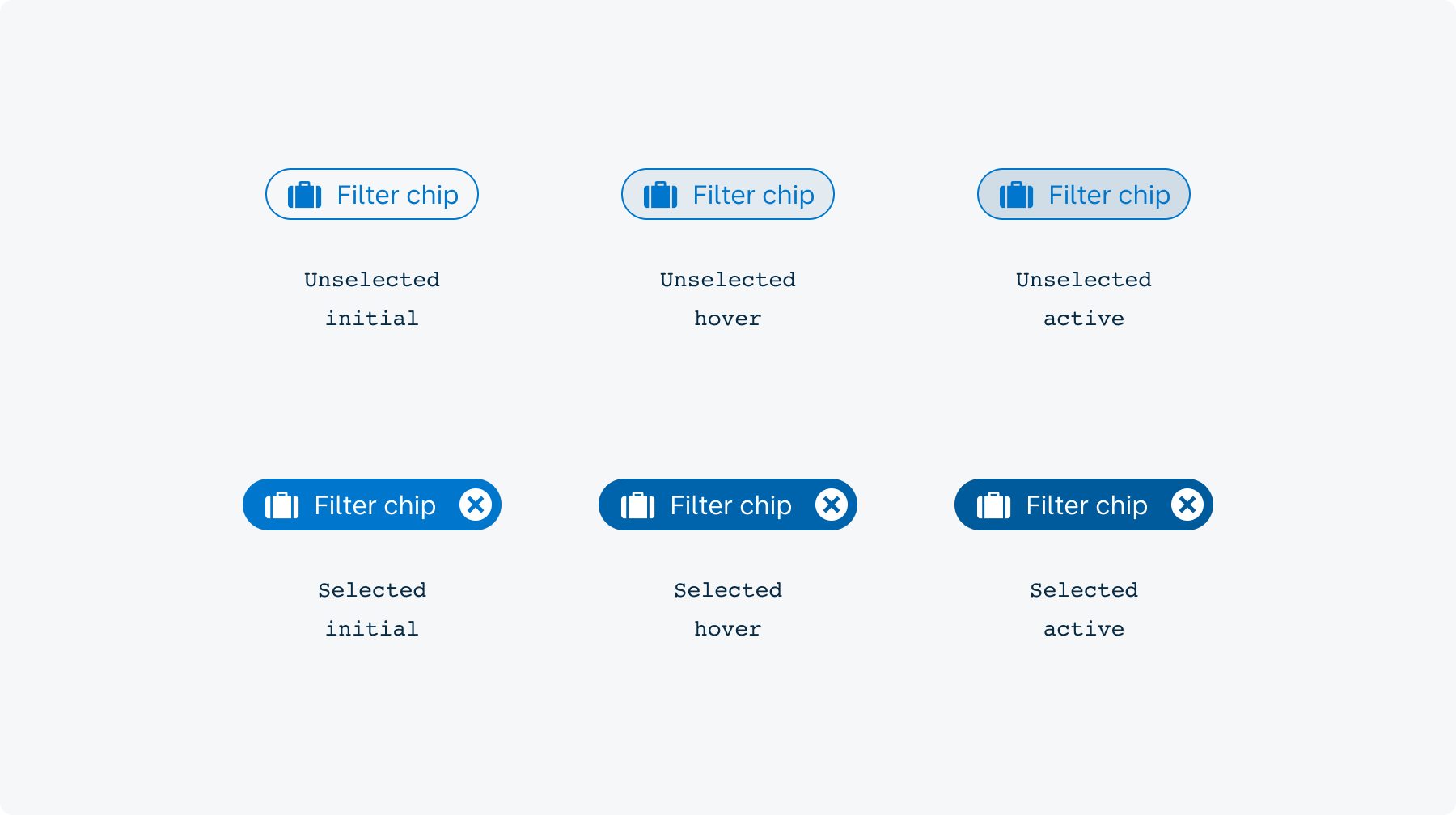Click the suitcase icon in Unselected initial chip
Viewport: 1456px width, 815px height.
pyautogui.click(x=305, y=195)
